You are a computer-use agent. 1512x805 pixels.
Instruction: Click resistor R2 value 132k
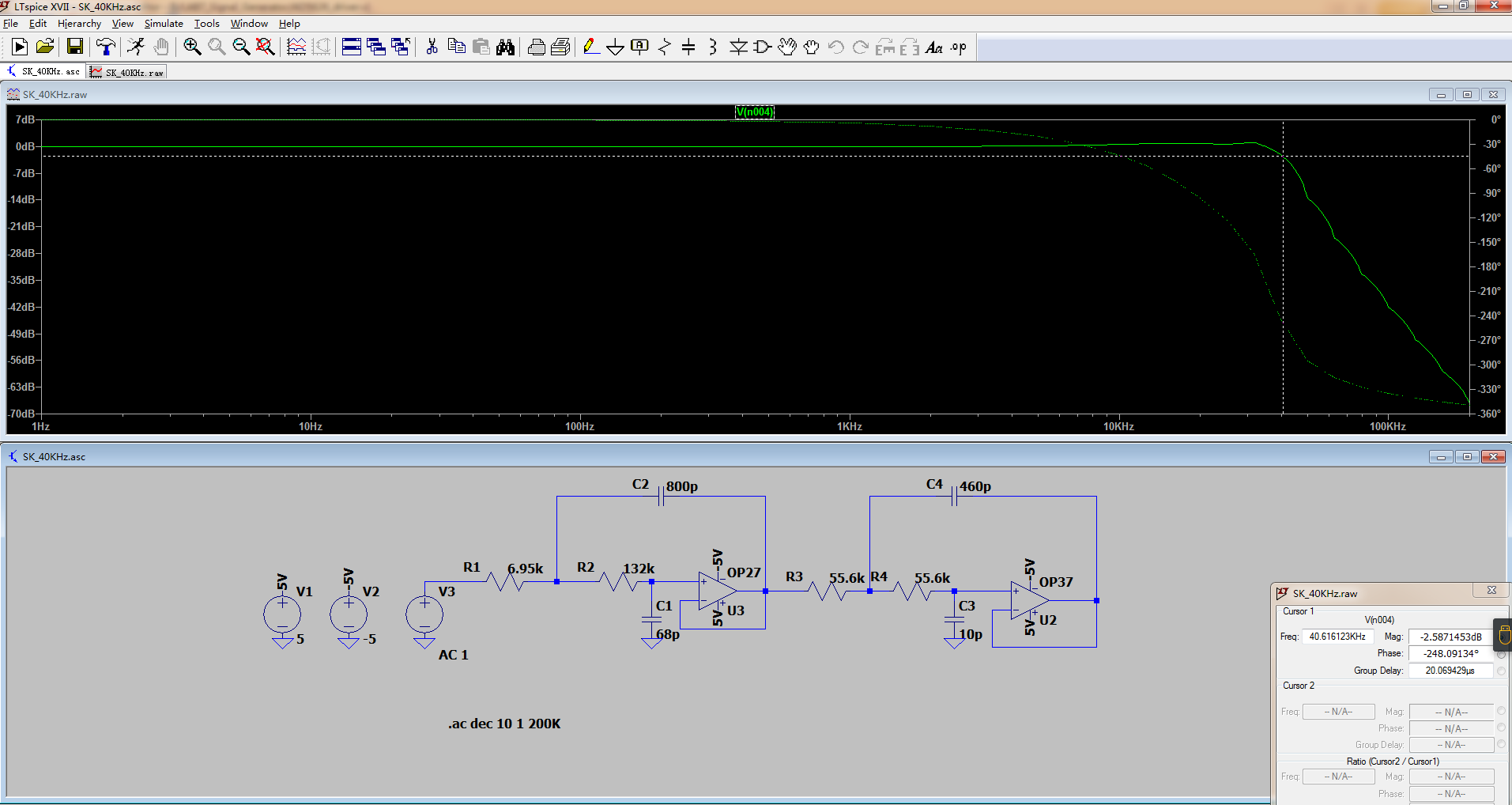point(639,569)
